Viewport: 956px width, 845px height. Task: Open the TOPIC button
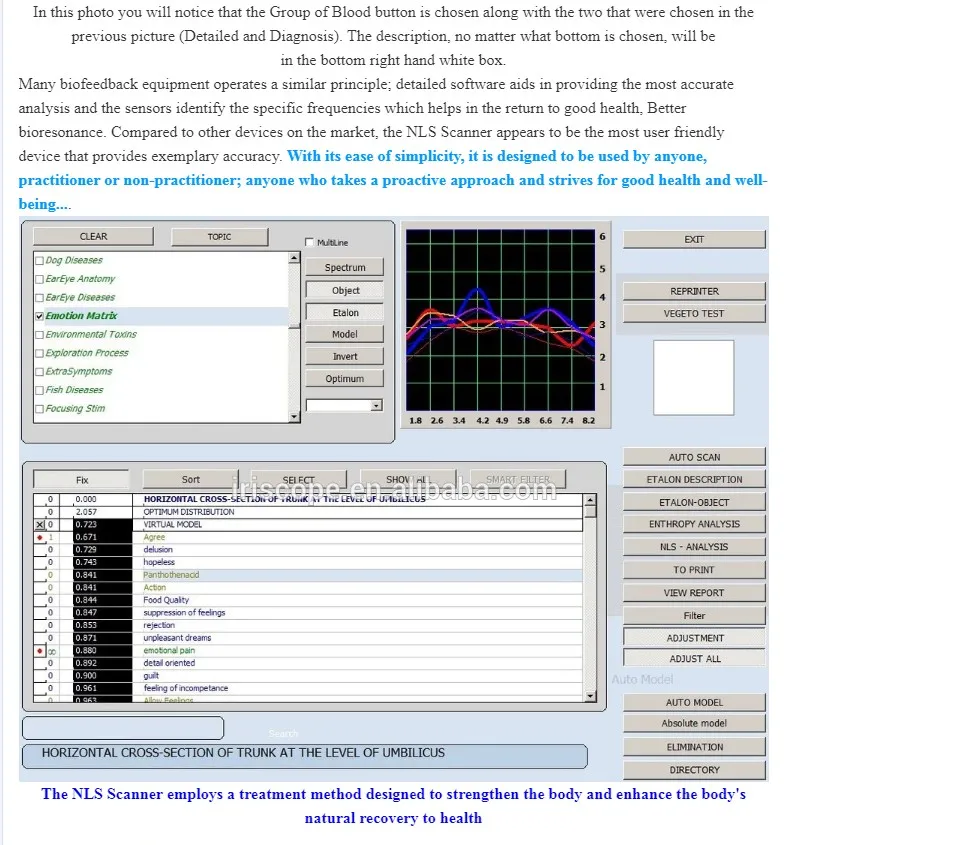pyautogui.click(x=219, y=237)
